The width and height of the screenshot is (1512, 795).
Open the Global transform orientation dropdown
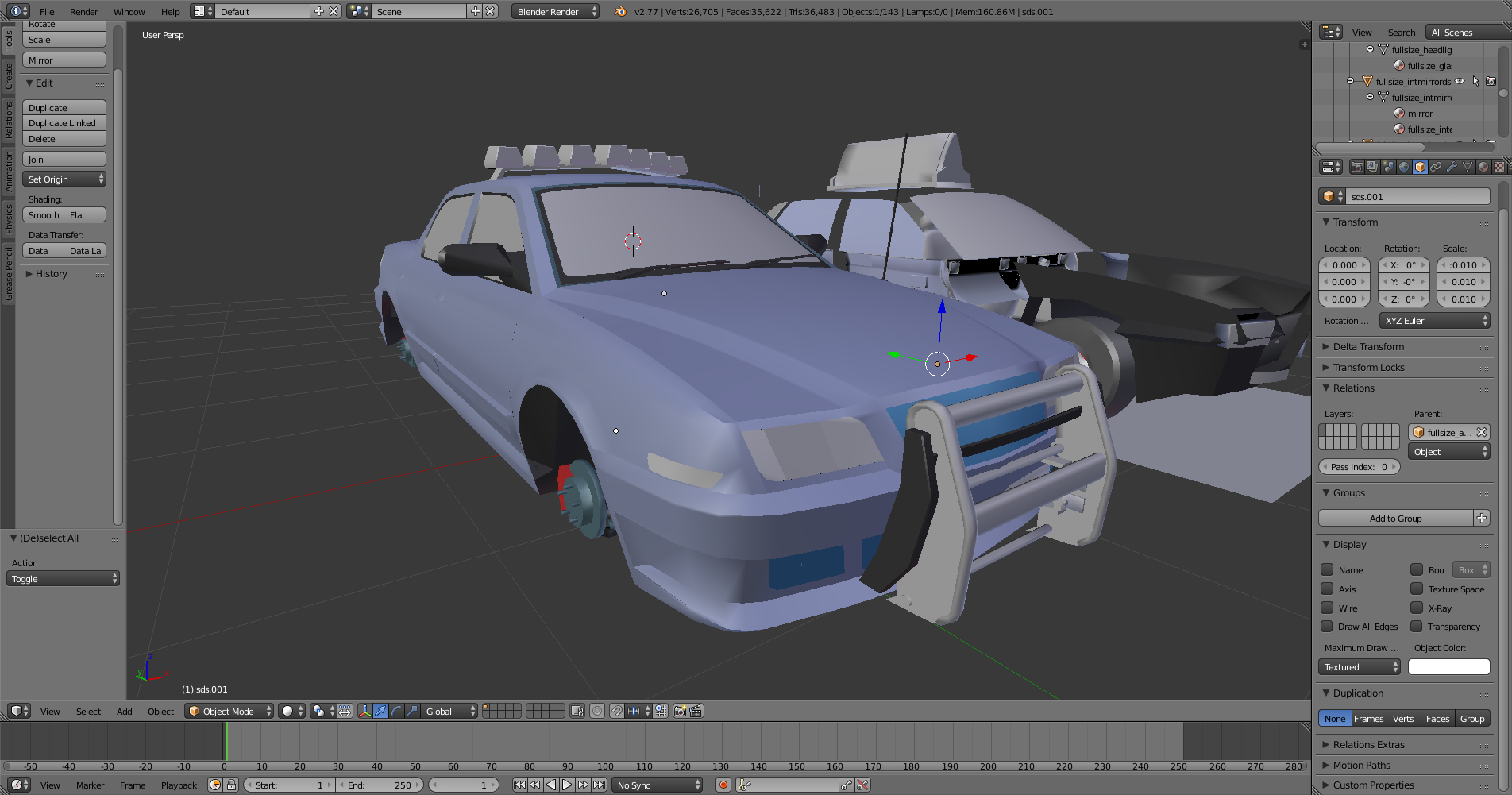(449, 711)
